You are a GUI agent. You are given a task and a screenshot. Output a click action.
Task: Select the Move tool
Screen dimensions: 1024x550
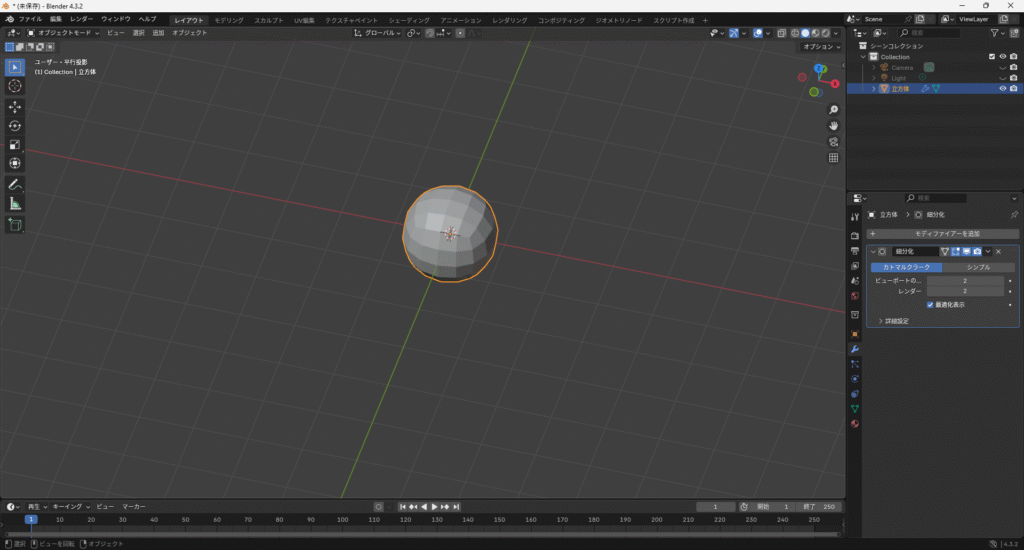(14, 106)
